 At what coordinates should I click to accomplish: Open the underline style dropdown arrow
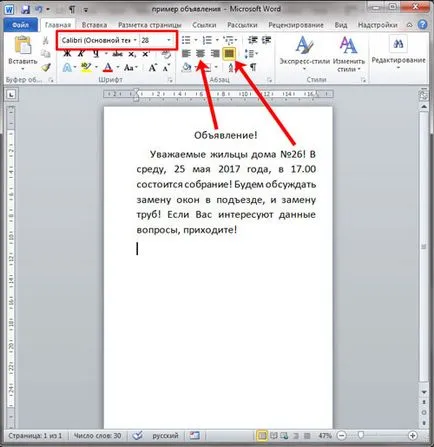click(106, 54)
